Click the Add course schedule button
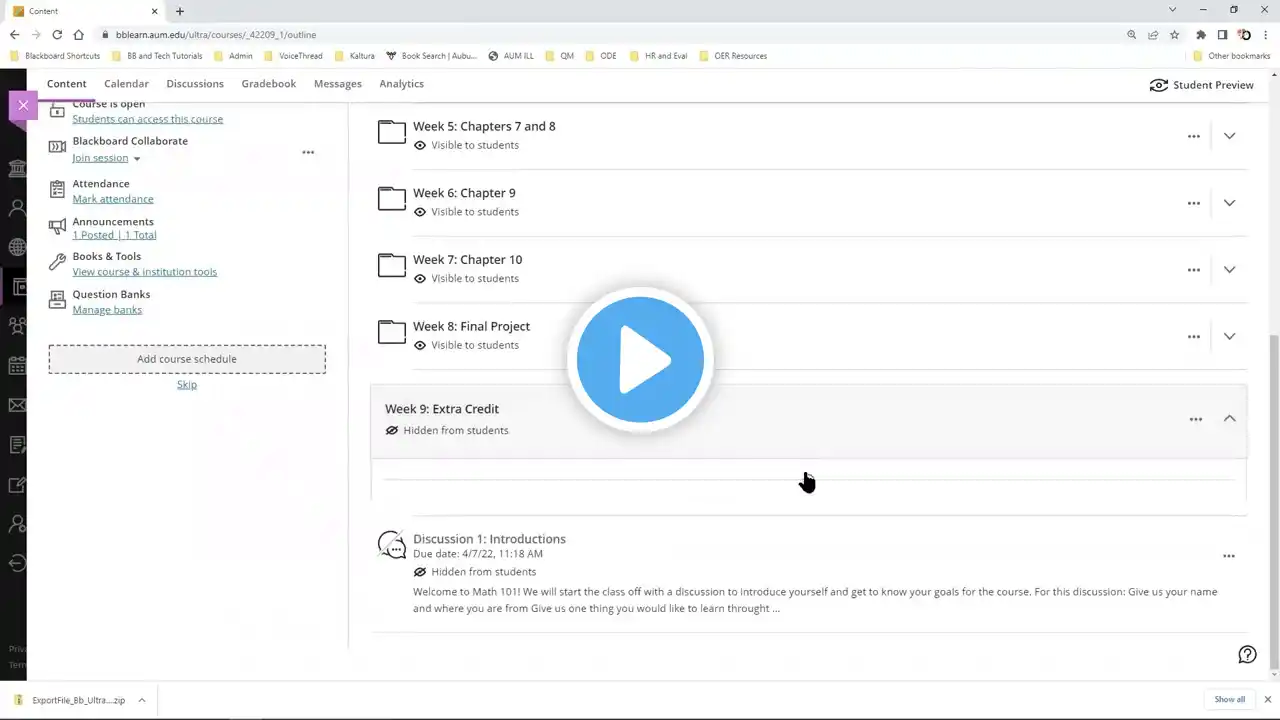This screenshot has height=720, width=1280. [x=187, y=359]
